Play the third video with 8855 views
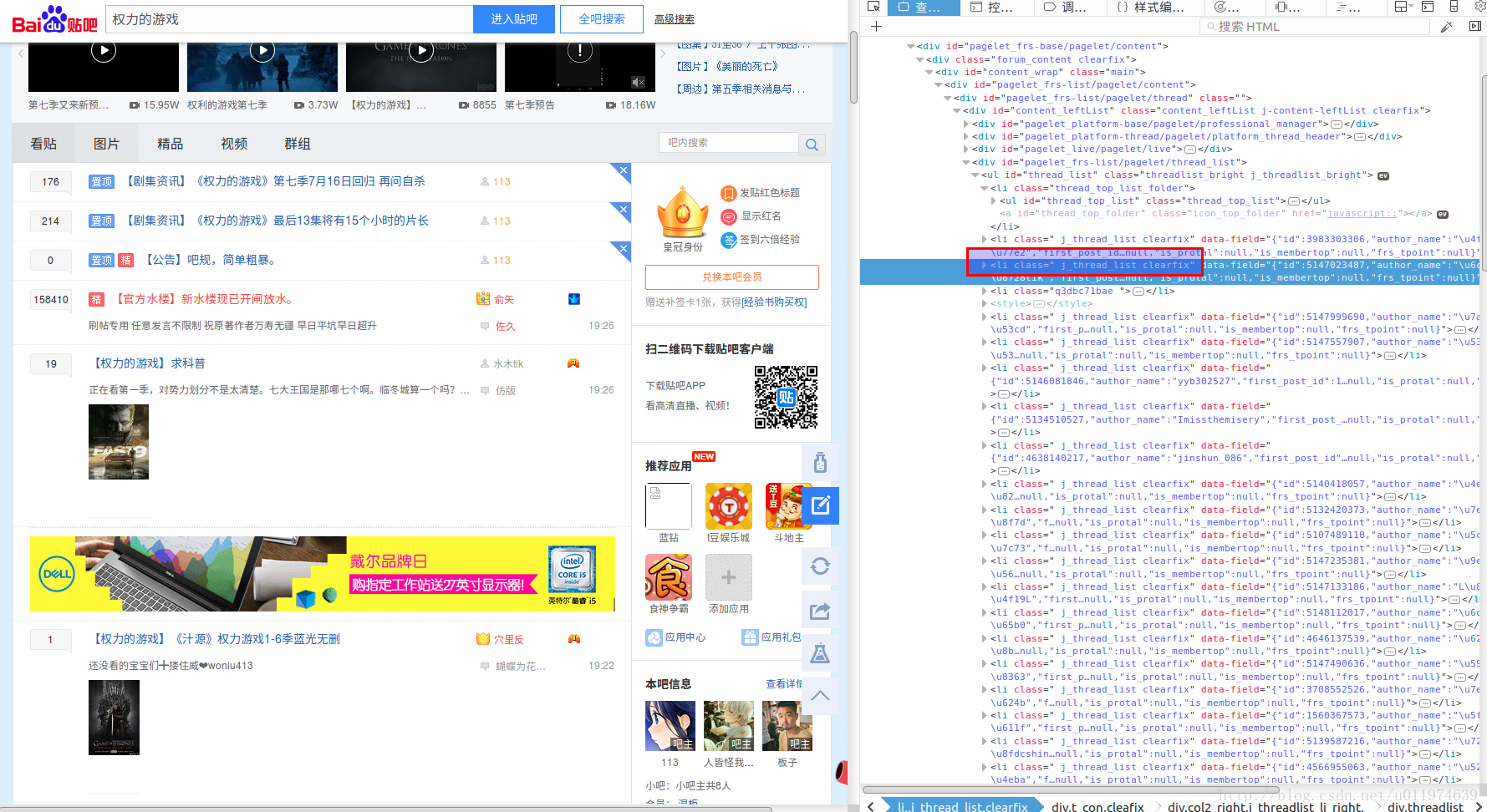 pos(421,51)
